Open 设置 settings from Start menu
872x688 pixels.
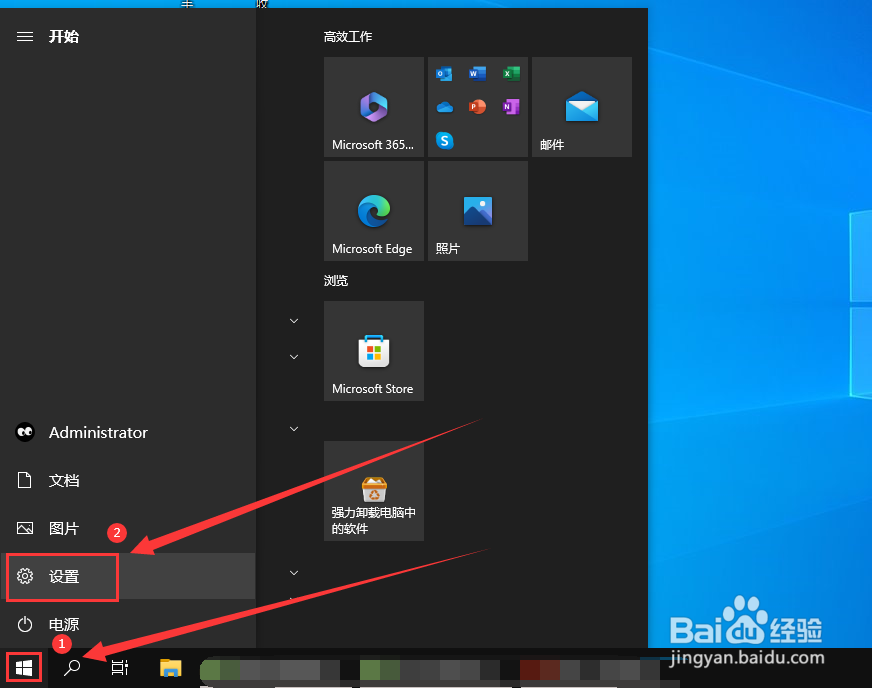coord(128,576)
